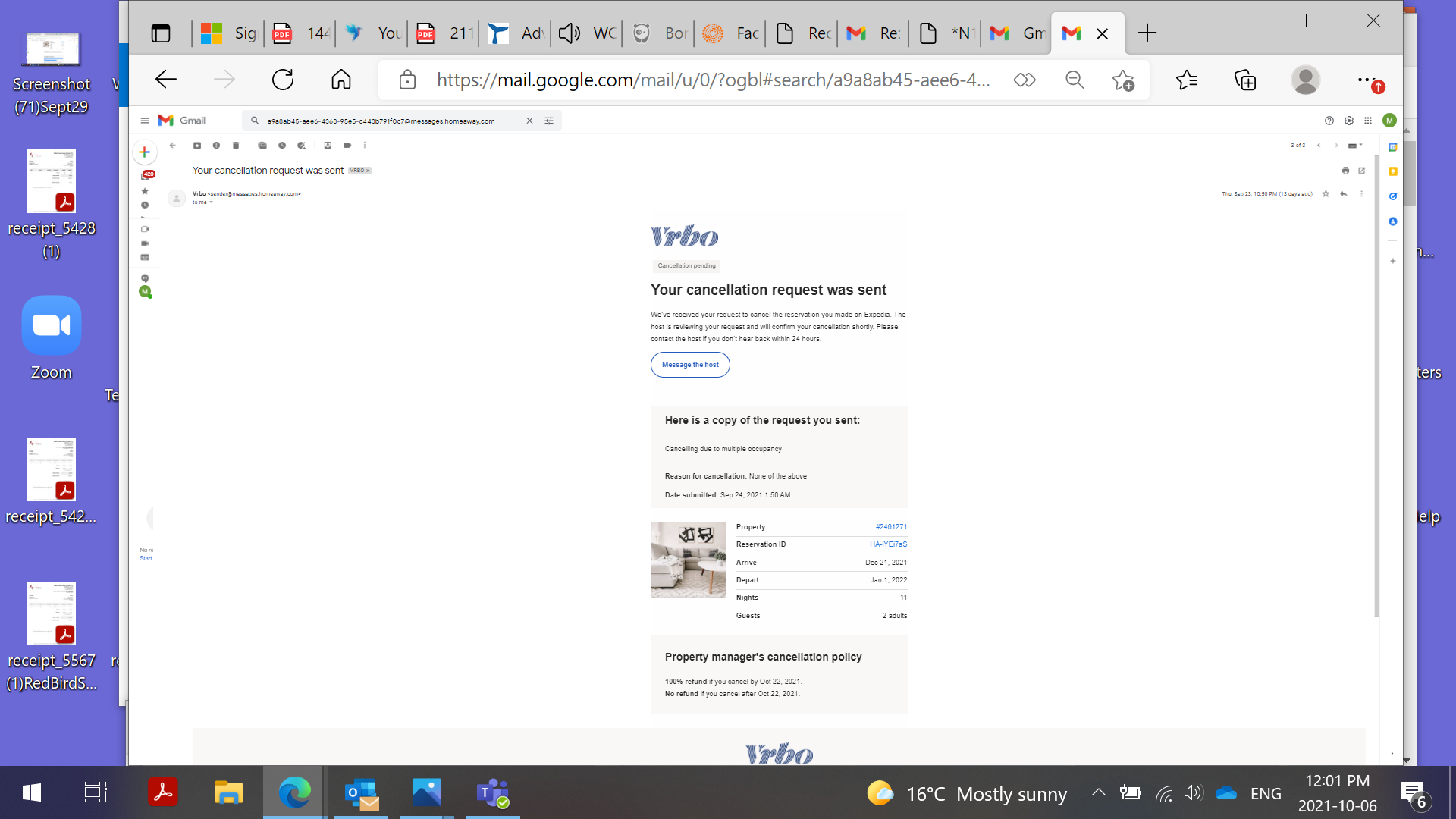Open advanced search options in the search bar
This screenshot has width=1456, height=819.
tap(549, 121)
